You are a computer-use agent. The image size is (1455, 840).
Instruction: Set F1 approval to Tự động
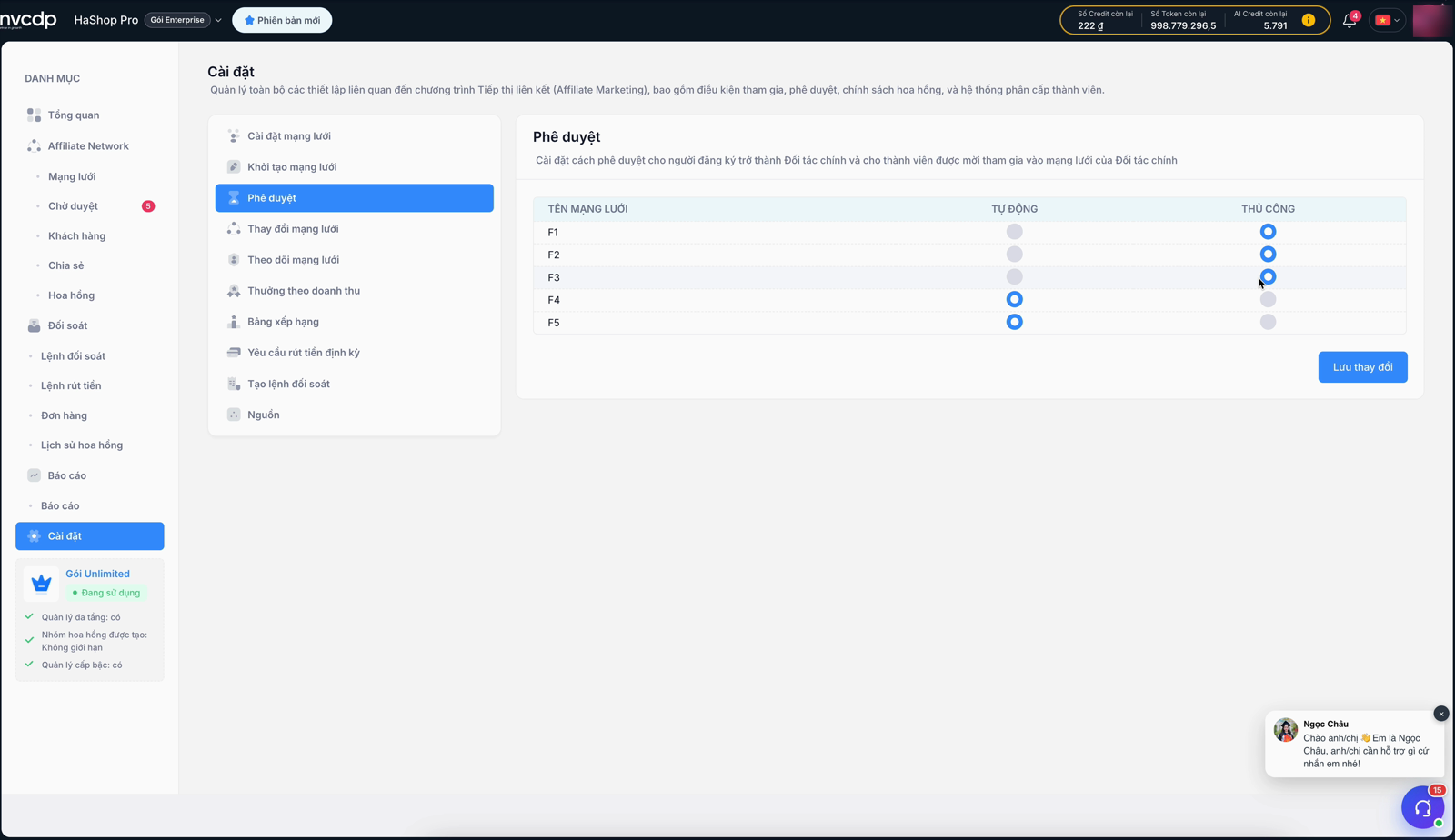pyautogui.click(x=1014, y=232)
